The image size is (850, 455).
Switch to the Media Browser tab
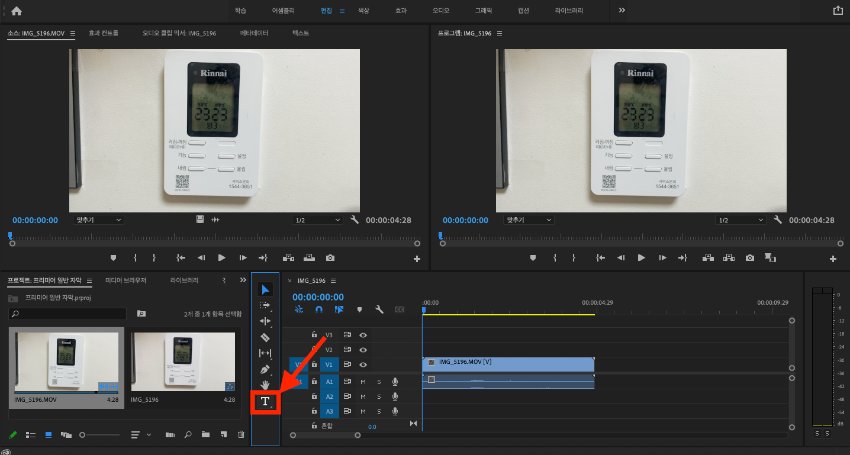point(126,280)
